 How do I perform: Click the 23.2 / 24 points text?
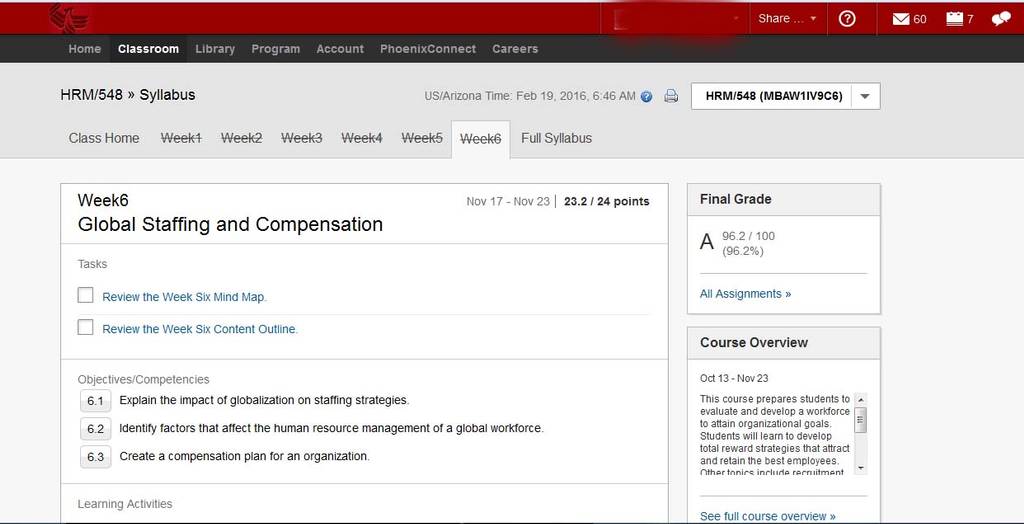[607, 201]
